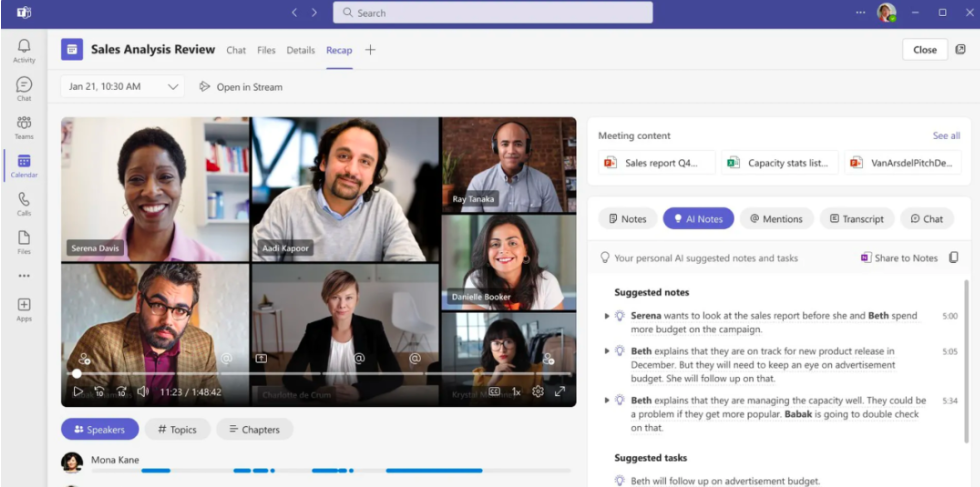The image size is (980, 487).
Task: Change the 1x playback speed
Action: 516,392
